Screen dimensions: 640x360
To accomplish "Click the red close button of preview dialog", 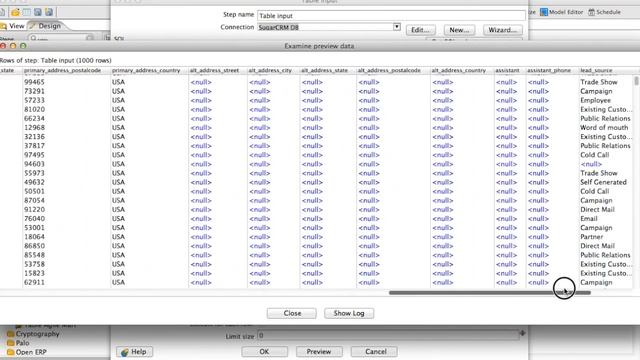I will [x=3, y=46].
